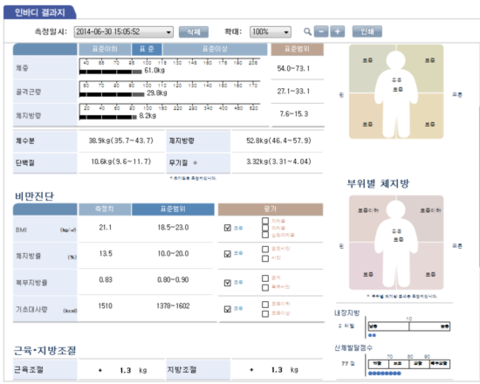Click the 표준 column header tab

pyautogui.click(x=147, y=49)
